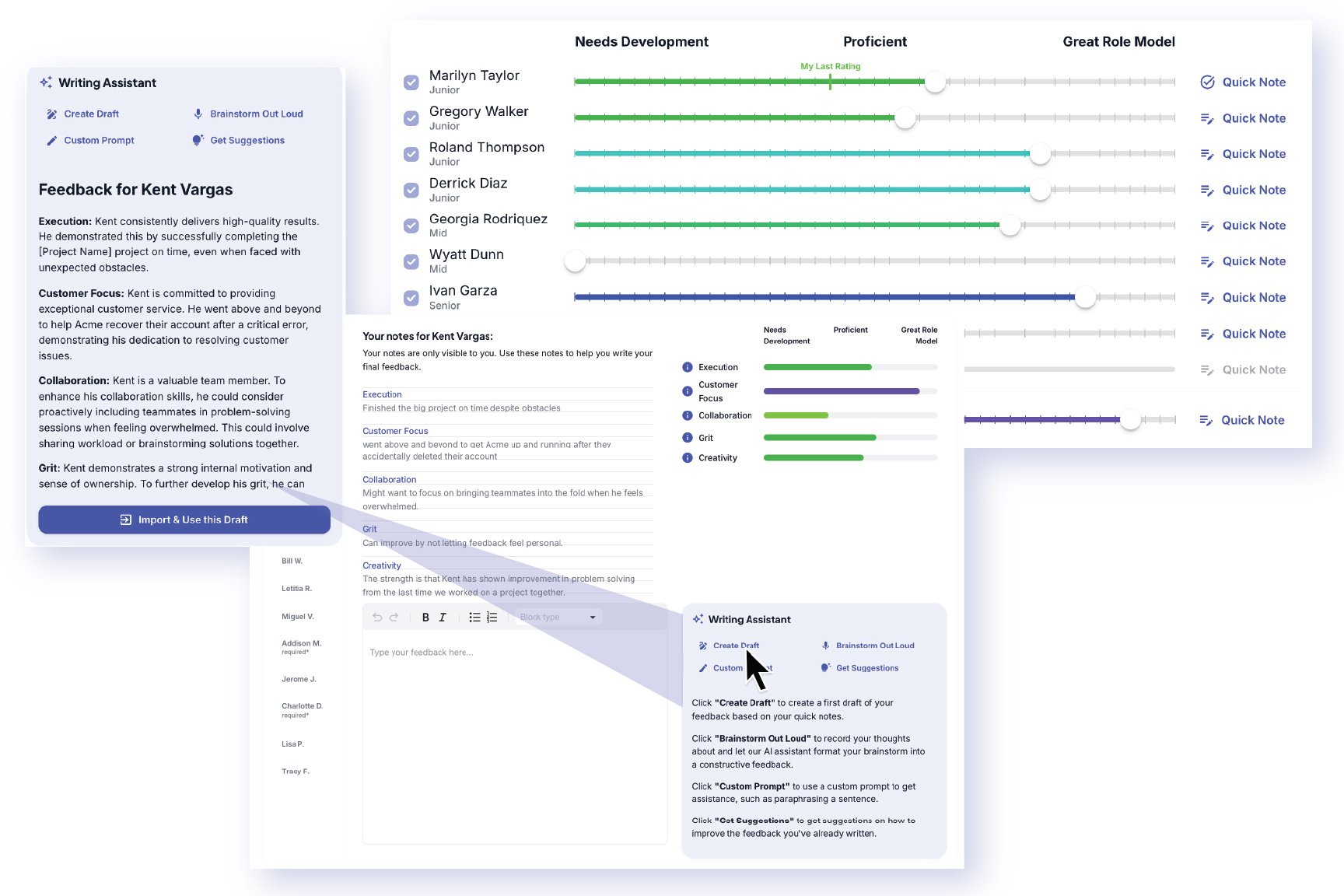Toggle bold formatting in the feedback editor
The width and height of the screenshot is (1344, 896).
[425, 617]
